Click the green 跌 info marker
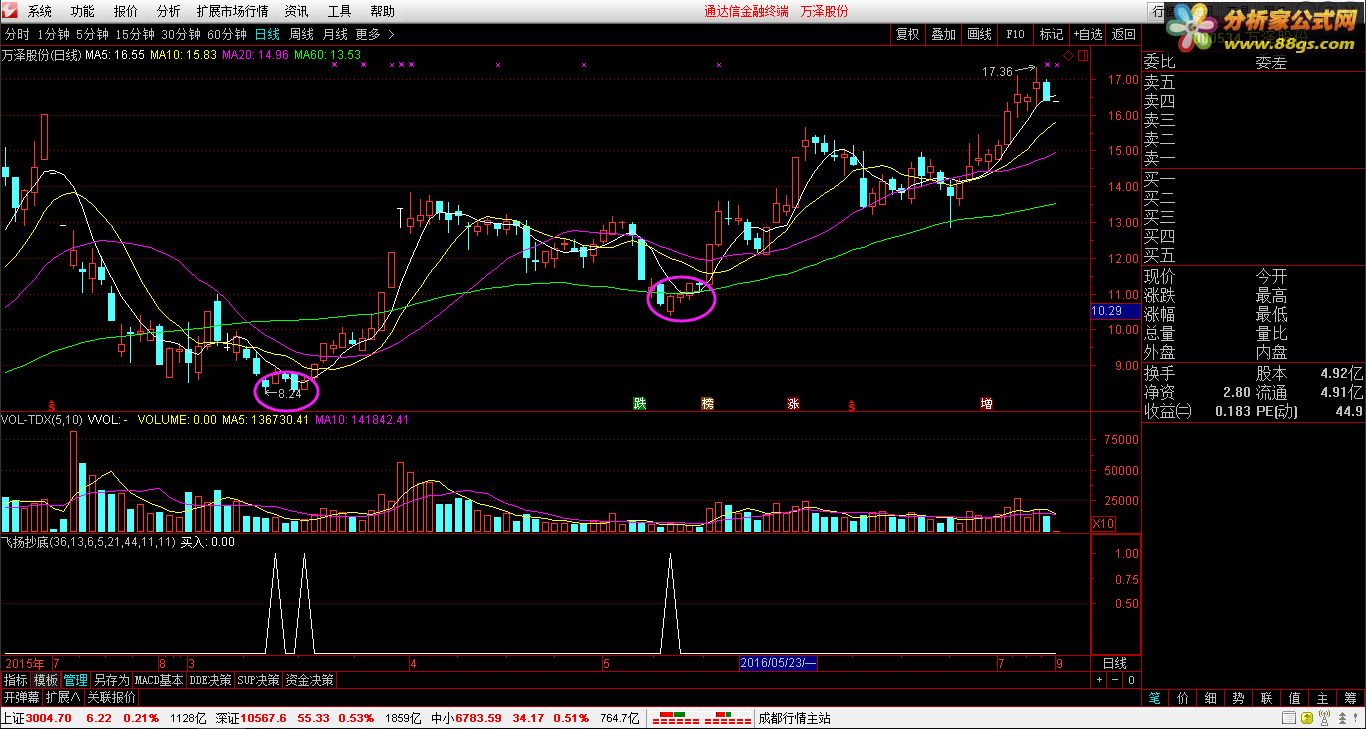The height and width of the screenshot is (729, 1366). (x=639, y=404)
